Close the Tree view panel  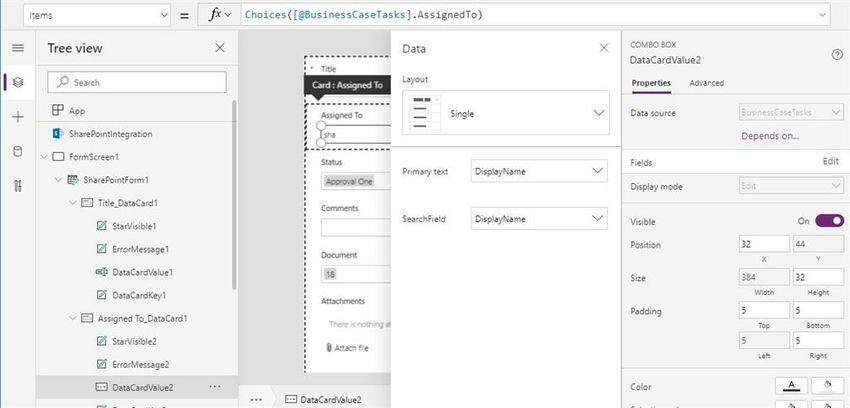pyautogui.click(x=220, y=48)
